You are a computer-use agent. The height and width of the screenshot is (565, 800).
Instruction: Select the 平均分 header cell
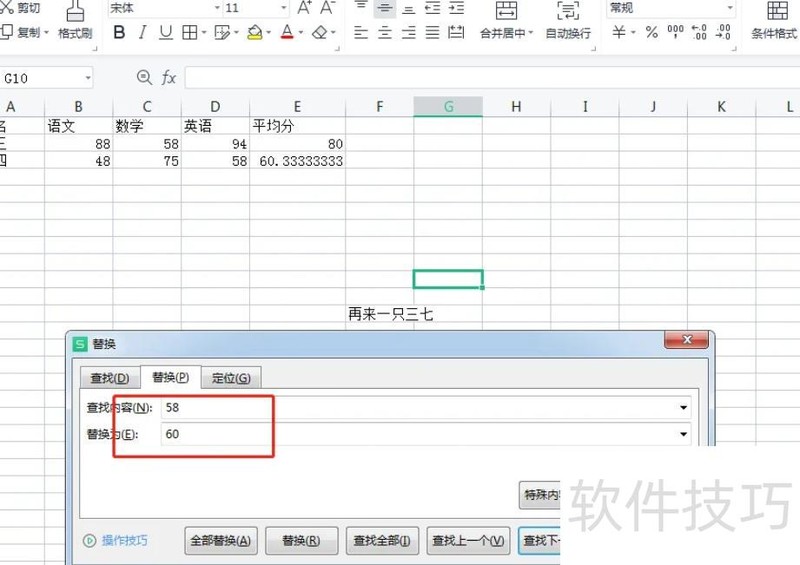[x=297, y=126]
